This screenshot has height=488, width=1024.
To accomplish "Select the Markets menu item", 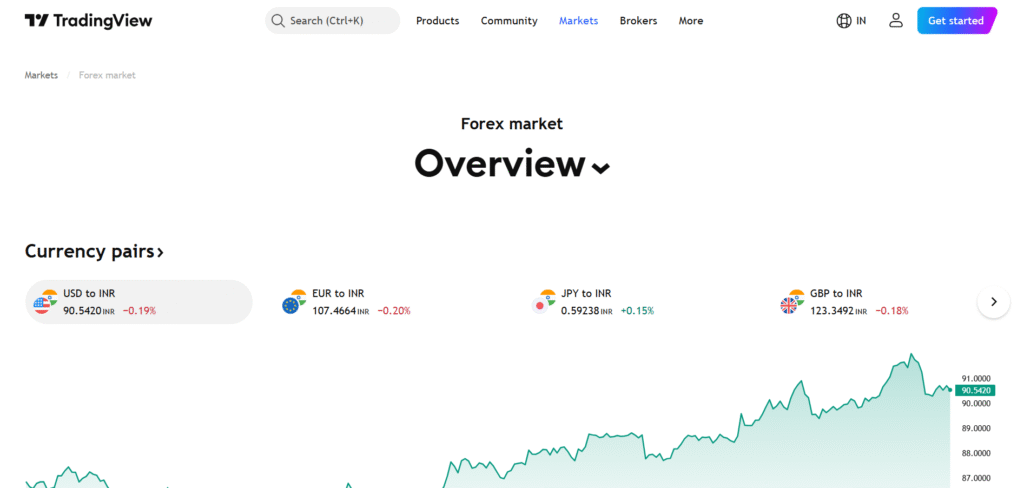I will click(578, 21).
